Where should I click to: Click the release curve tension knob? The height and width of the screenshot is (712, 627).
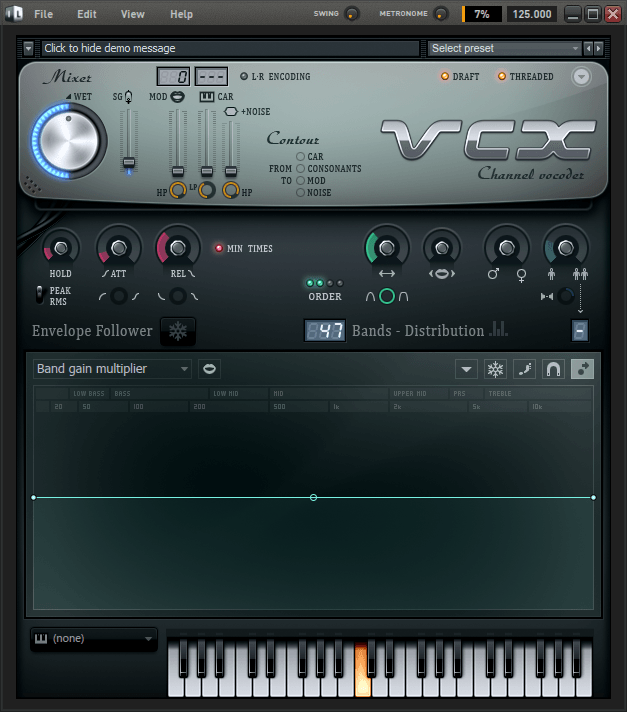coord(178,296)
